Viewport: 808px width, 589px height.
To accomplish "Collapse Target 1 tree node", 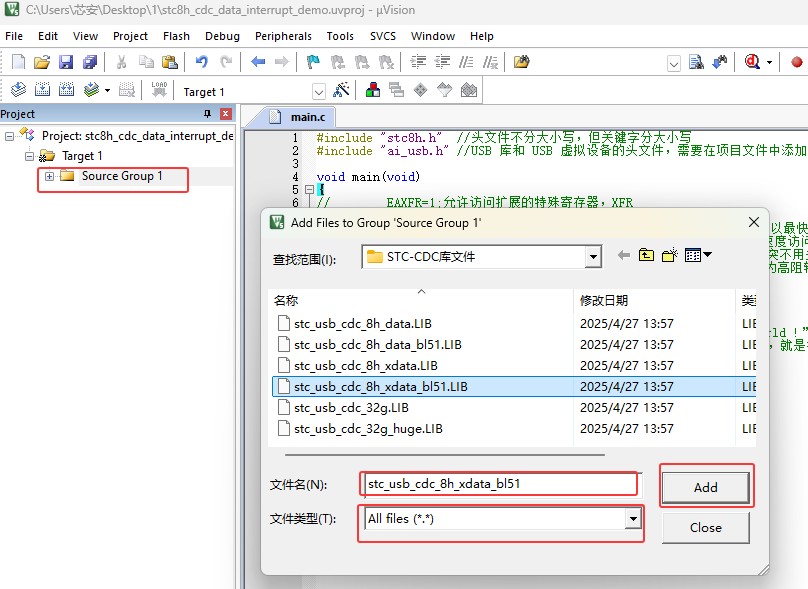I will tap(29, 156).
